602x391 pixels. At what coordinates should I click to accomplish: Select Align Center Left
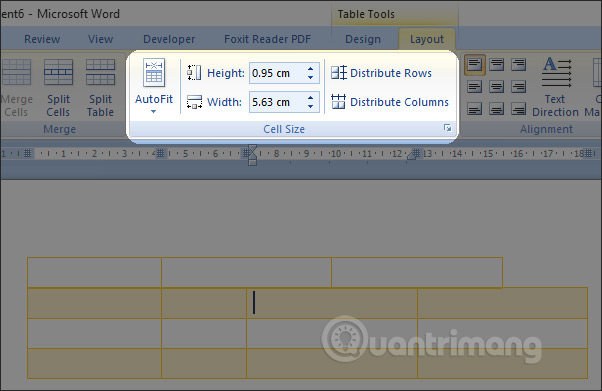[x=475, y=87]
